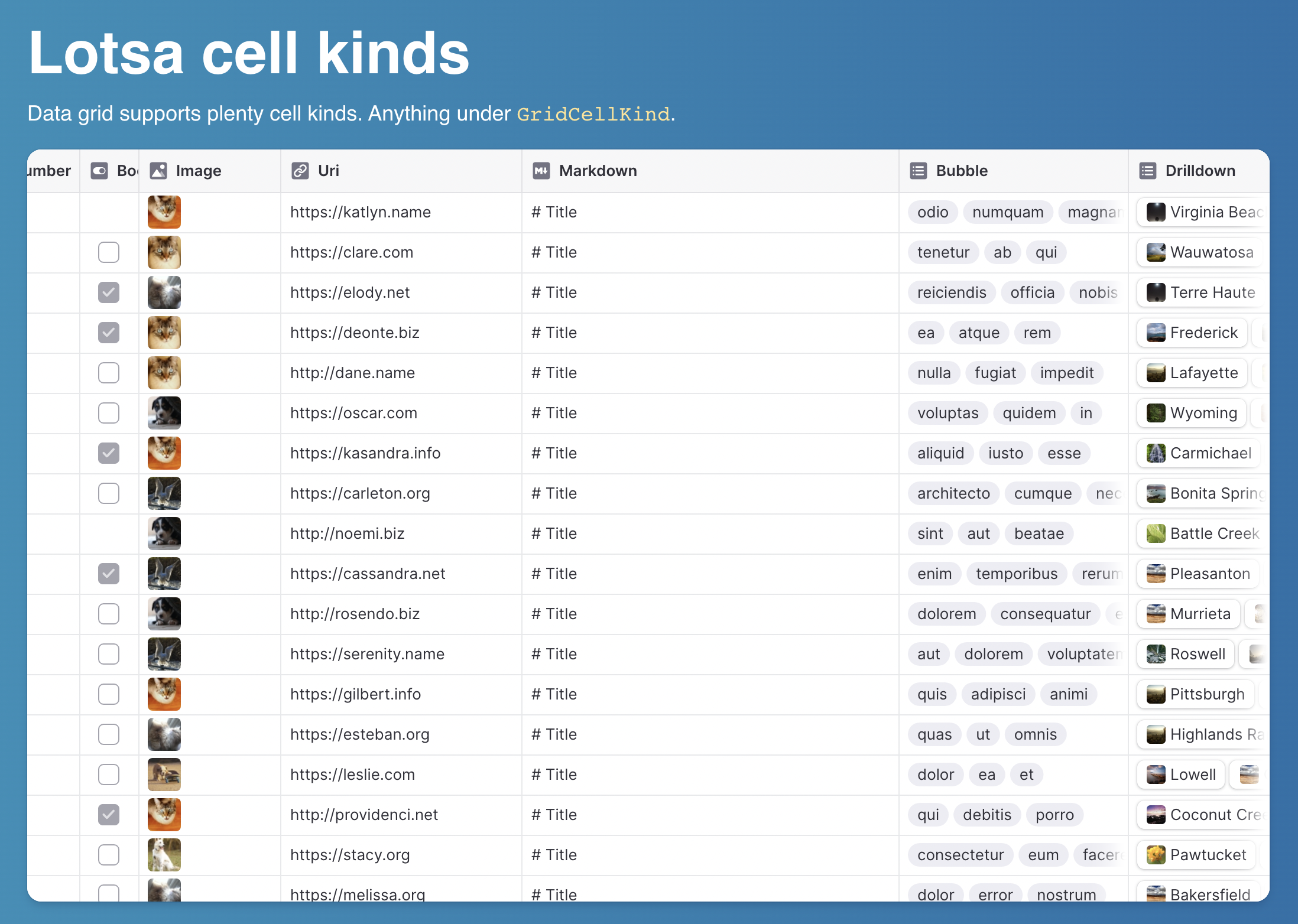1298x924 pixels.
Task: Click the list icon in the Bubble column header
Action: pos(918,171)
